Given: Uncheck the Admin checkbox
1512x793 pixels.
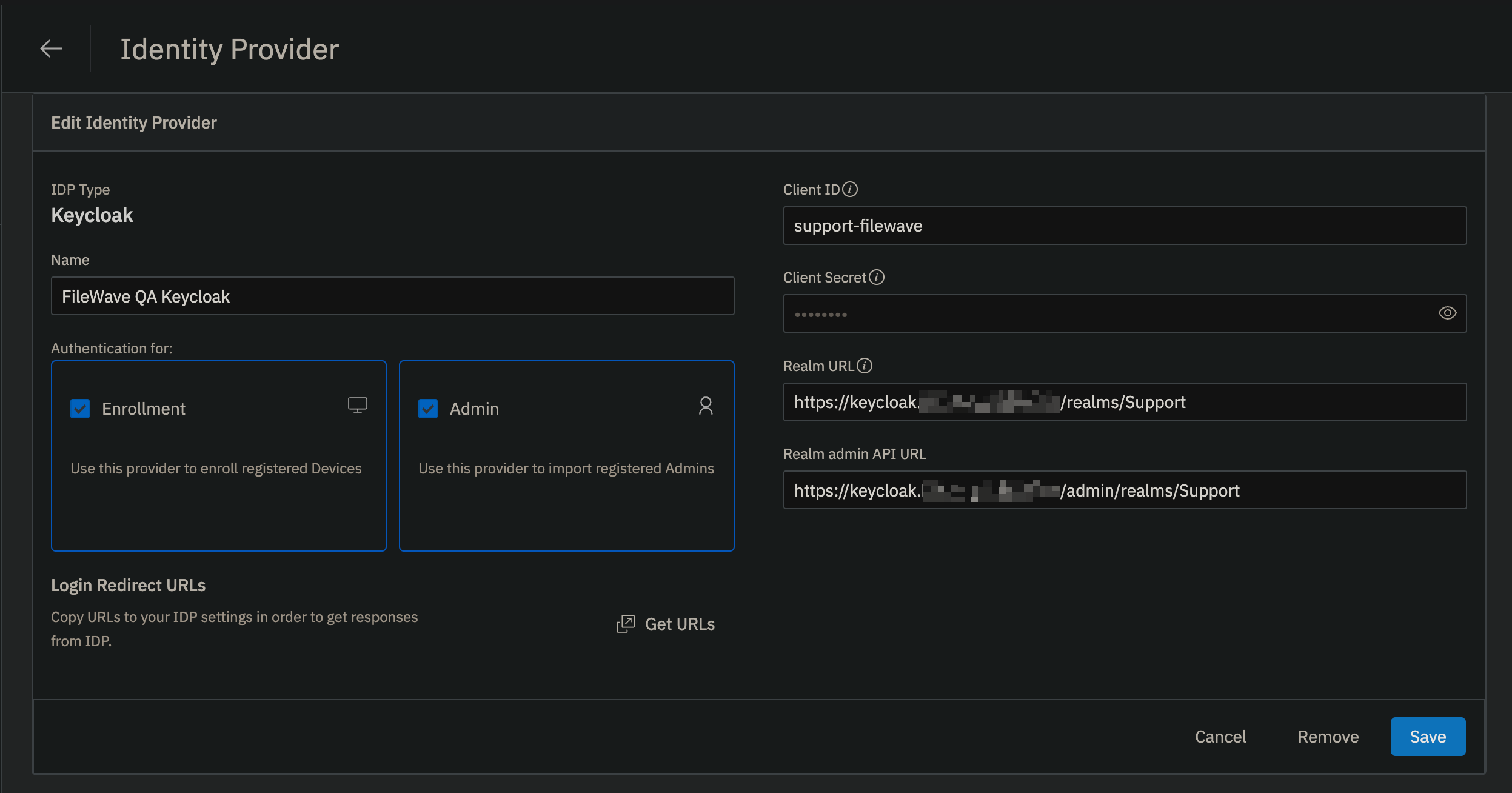Looking at the screenshot, I should [x=428, y=409].
